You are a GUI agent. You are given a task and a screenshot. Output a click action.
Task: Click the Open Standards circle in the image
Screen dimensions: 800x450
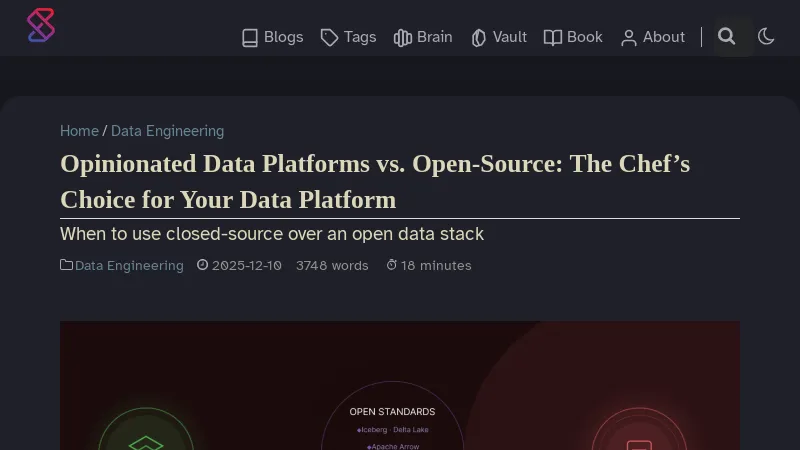point(392,420)
